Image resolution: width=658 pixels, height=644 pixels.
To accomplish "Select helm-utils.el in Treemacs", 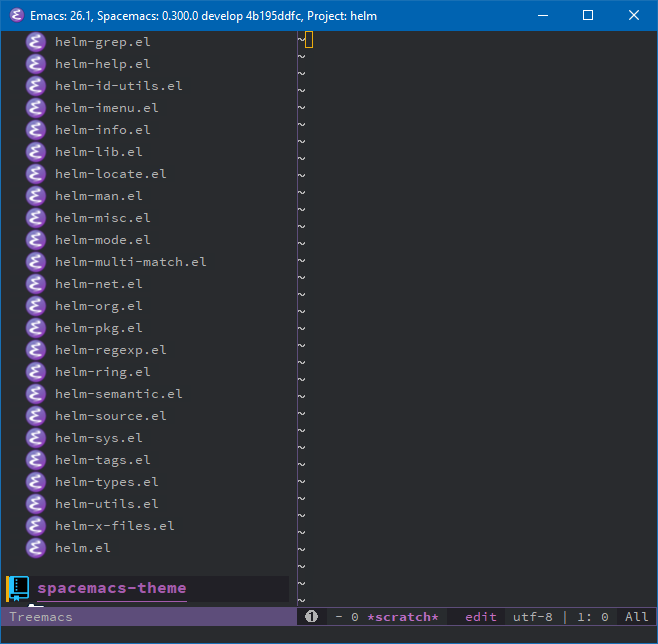I will click(107, 504).
